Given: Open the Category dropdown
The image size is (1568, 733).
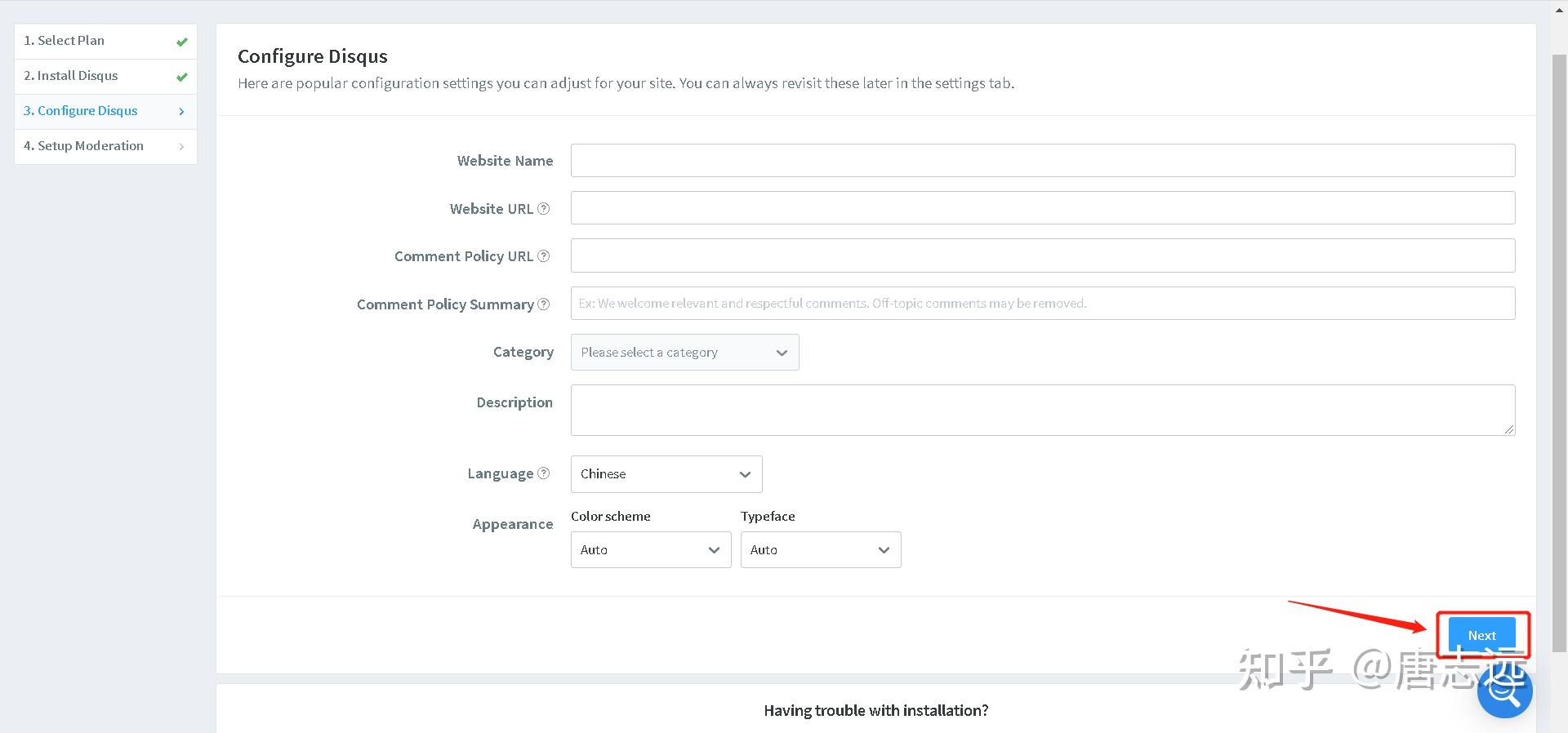Looking at the screenshot, I should [x=684, y=353].
